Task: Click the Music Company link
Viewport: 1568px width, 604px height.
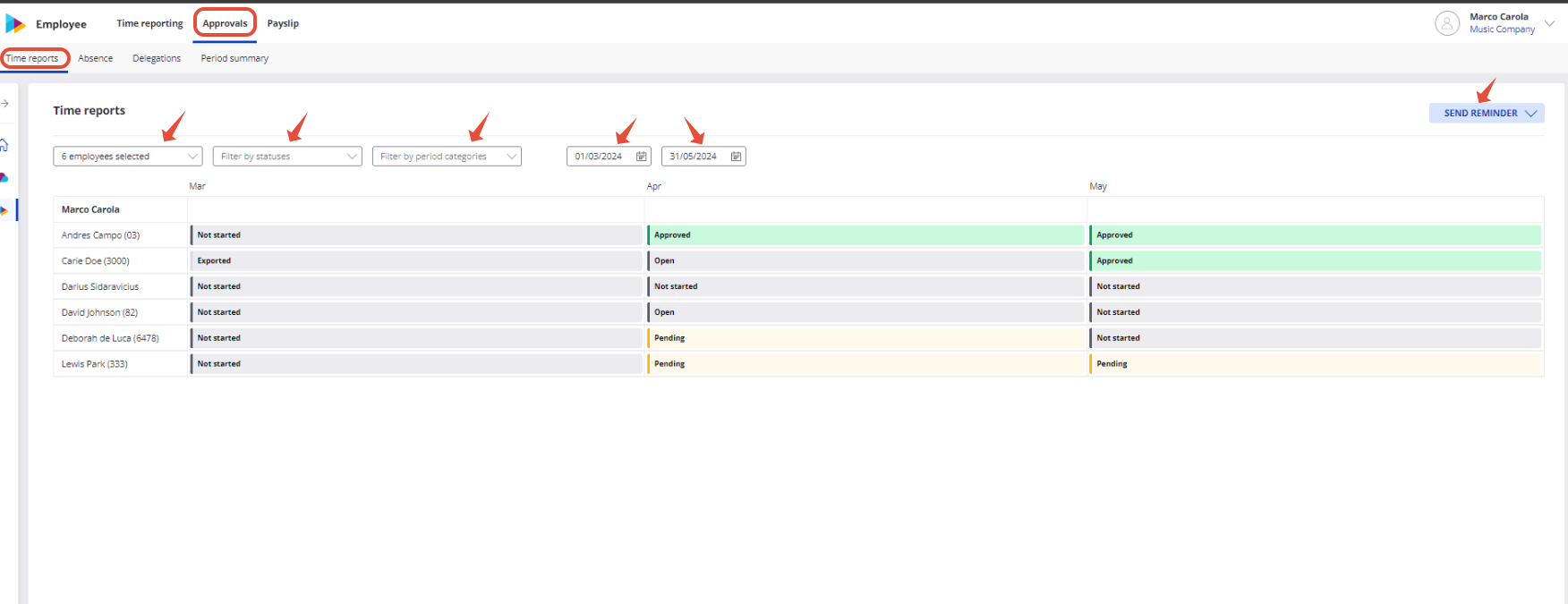Action: tap(1502, 30)
